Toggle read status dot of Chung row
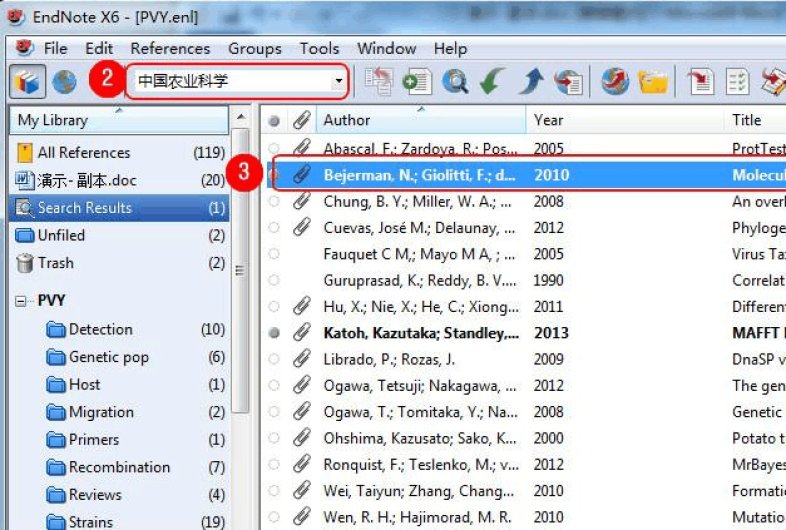Image resolution: width=786 pixels, height=530 pixels. coord(274,201)
